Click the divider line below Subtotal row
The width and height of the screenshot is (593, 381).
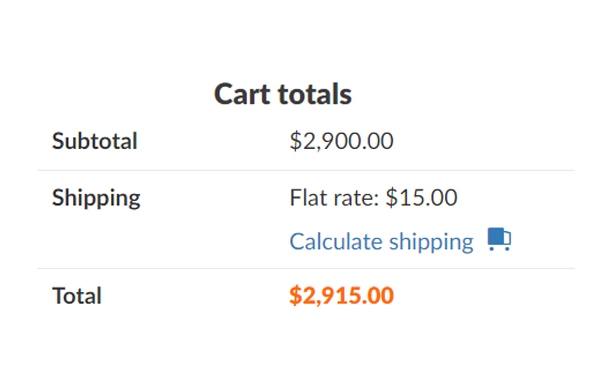306,170
